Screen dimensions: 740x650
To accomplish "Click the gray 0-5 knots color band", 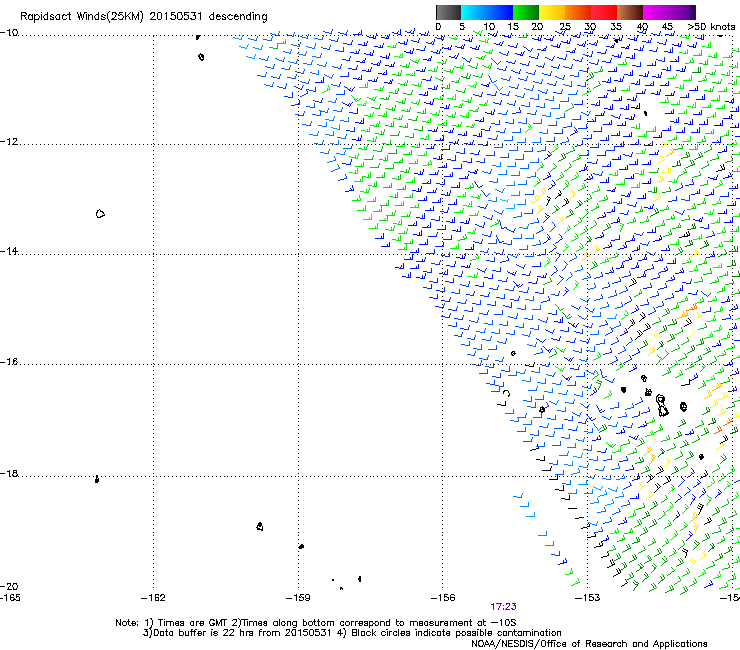I will 448,12.
